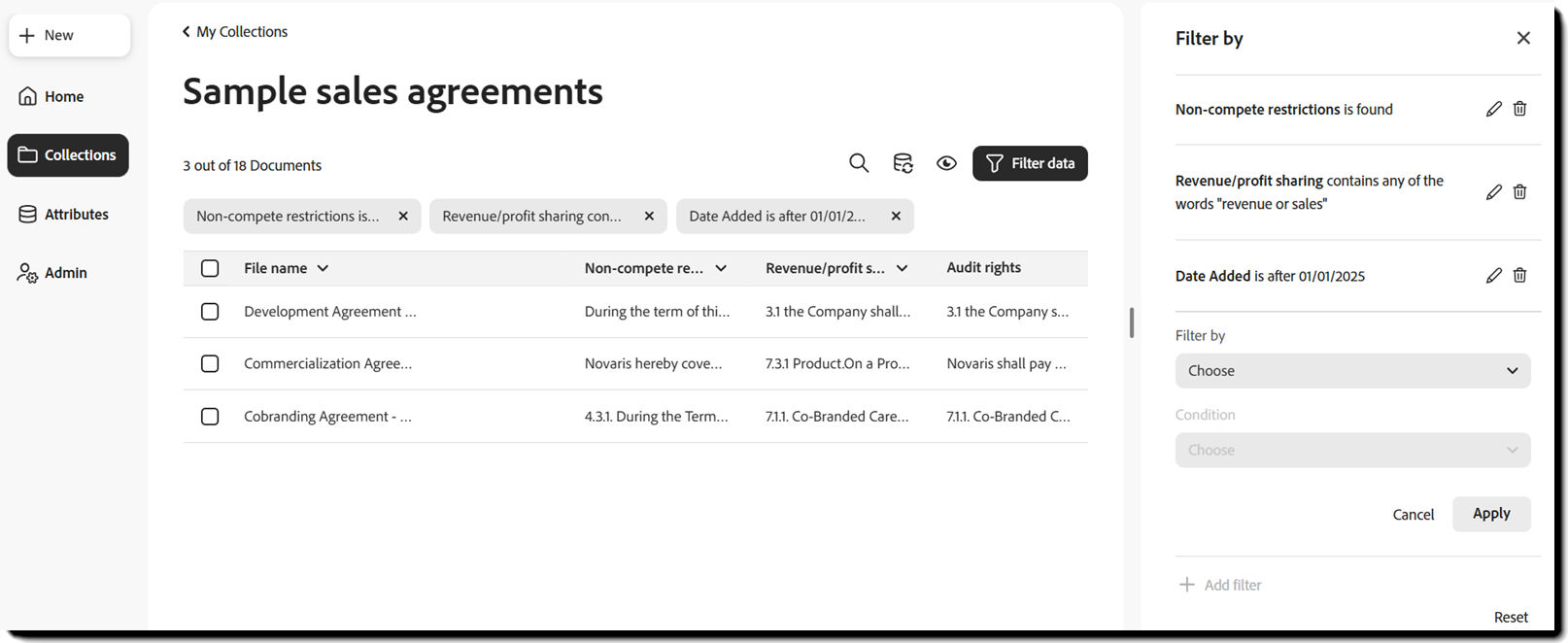Click the database refresh icon

(x=903, y=163)
